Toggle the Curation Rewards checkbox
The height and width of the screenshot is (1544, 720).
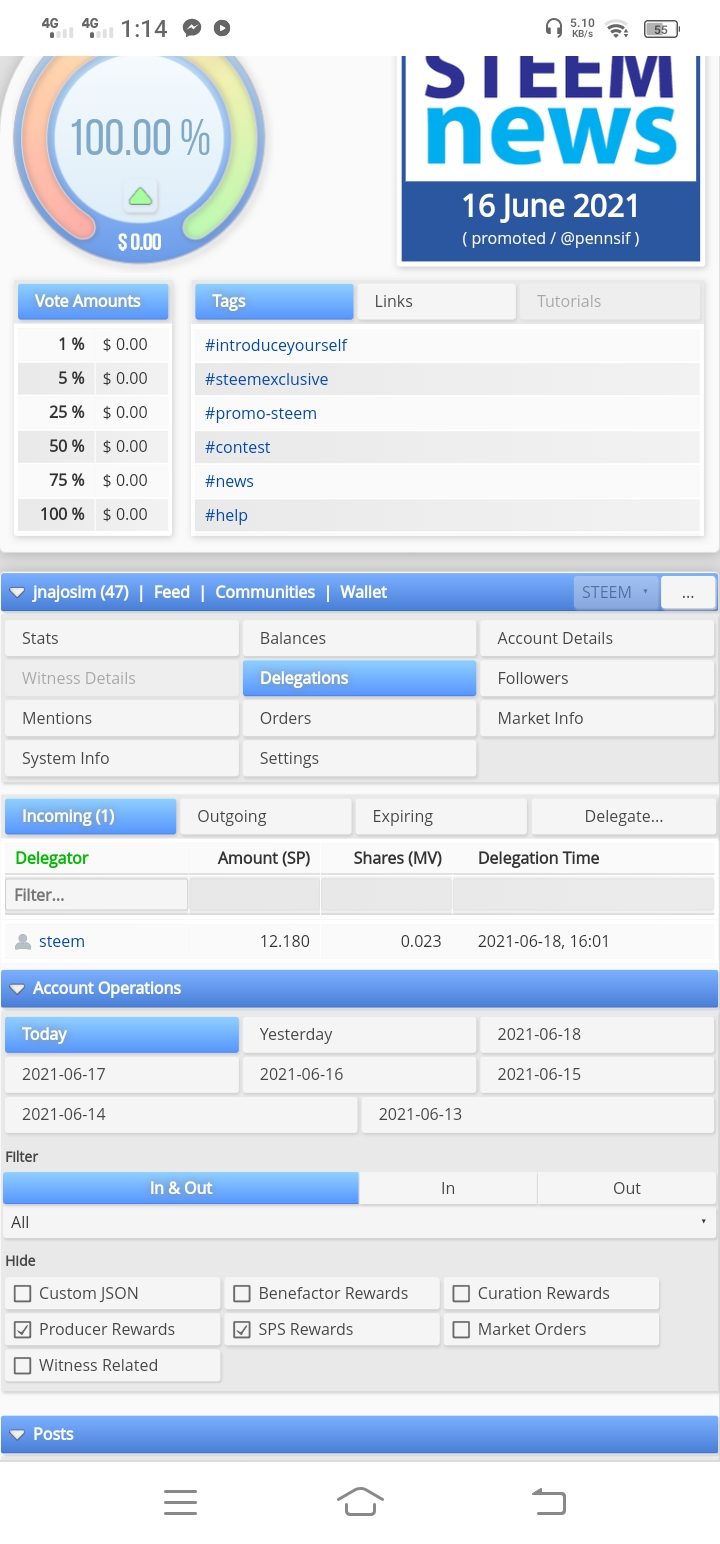click(461, 1293)
